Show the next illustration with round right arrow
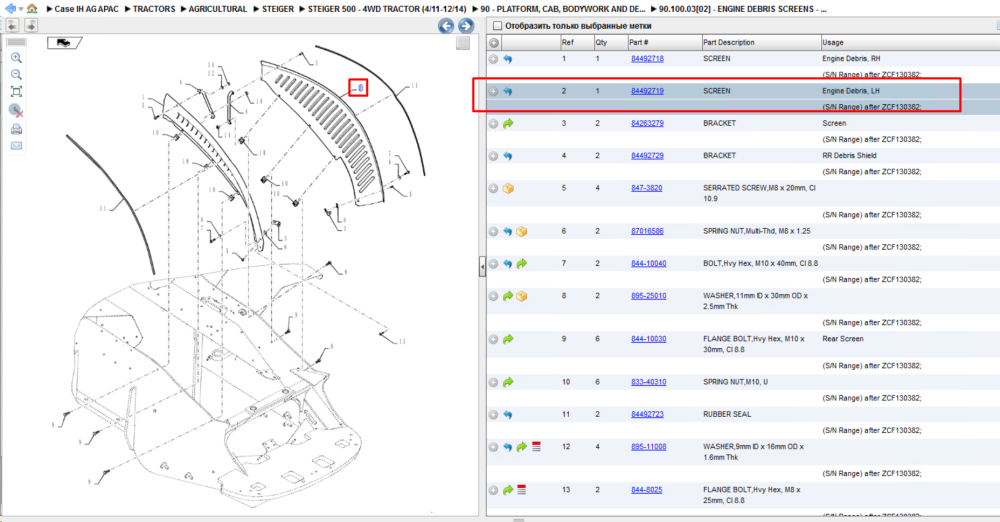Image resolution: width=1000 pixels, height=522 pixels. click(x=466, y=26)
